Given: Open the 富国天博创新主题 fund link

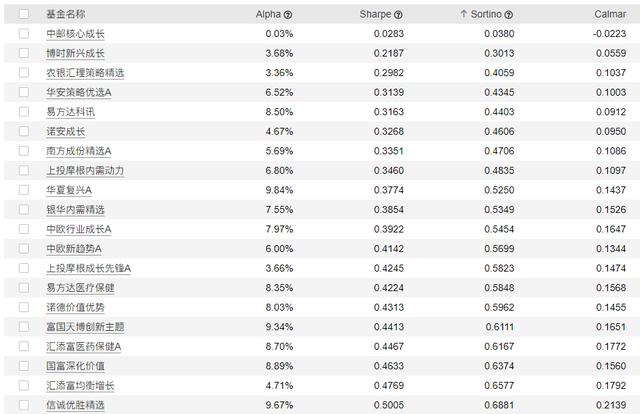Looking at the screenshot, I should 85,327.
